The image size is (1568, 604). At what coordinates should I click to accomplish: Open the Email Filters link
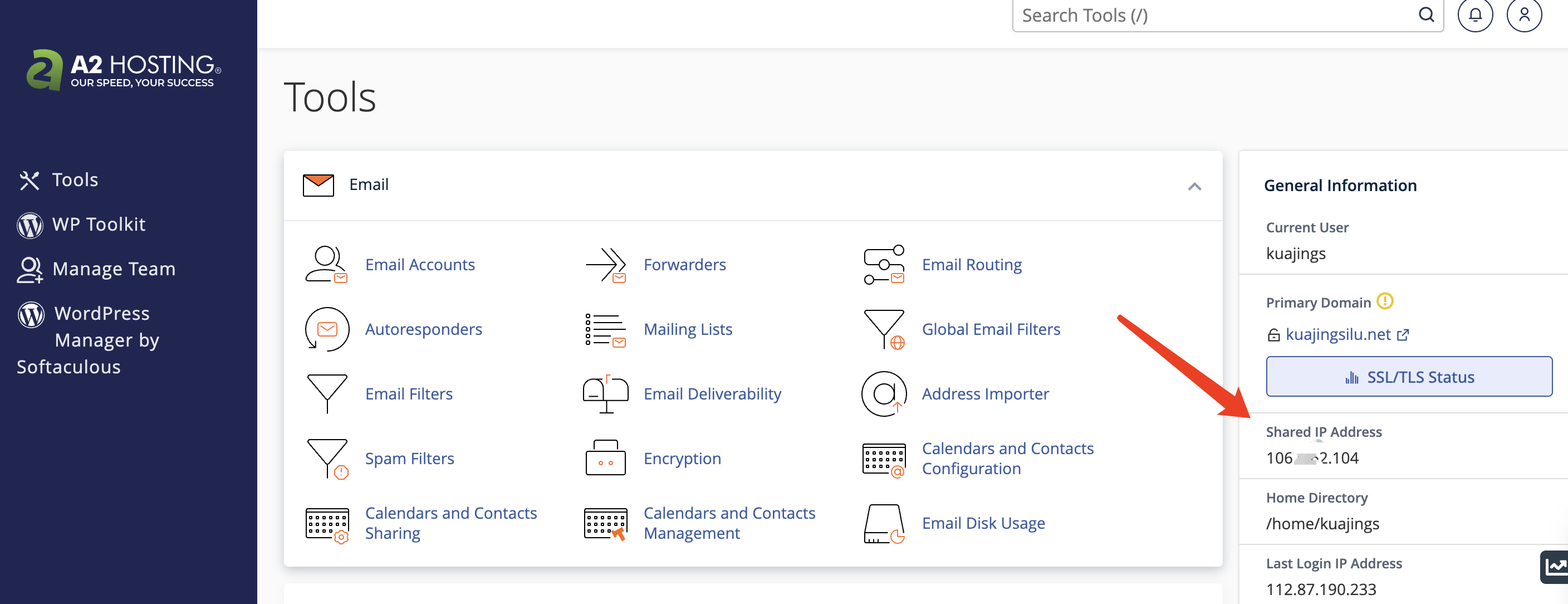click(409, 394)
